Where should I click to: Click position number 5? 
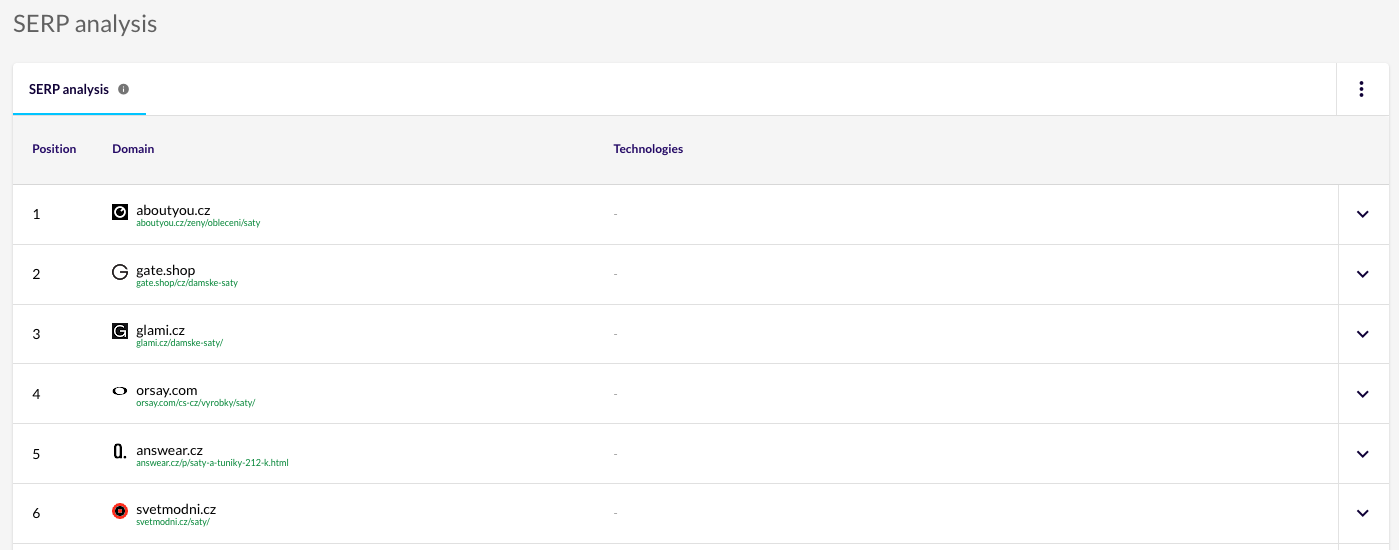(36, 454)
